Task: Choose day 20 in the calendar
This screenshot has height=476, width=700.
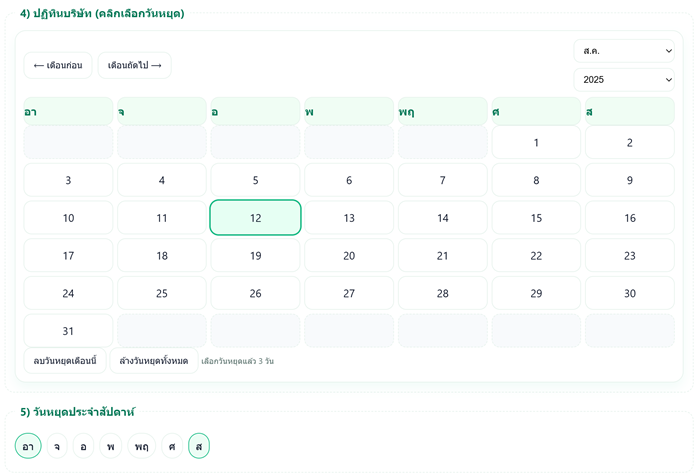Action: click(x=349, y=256)
